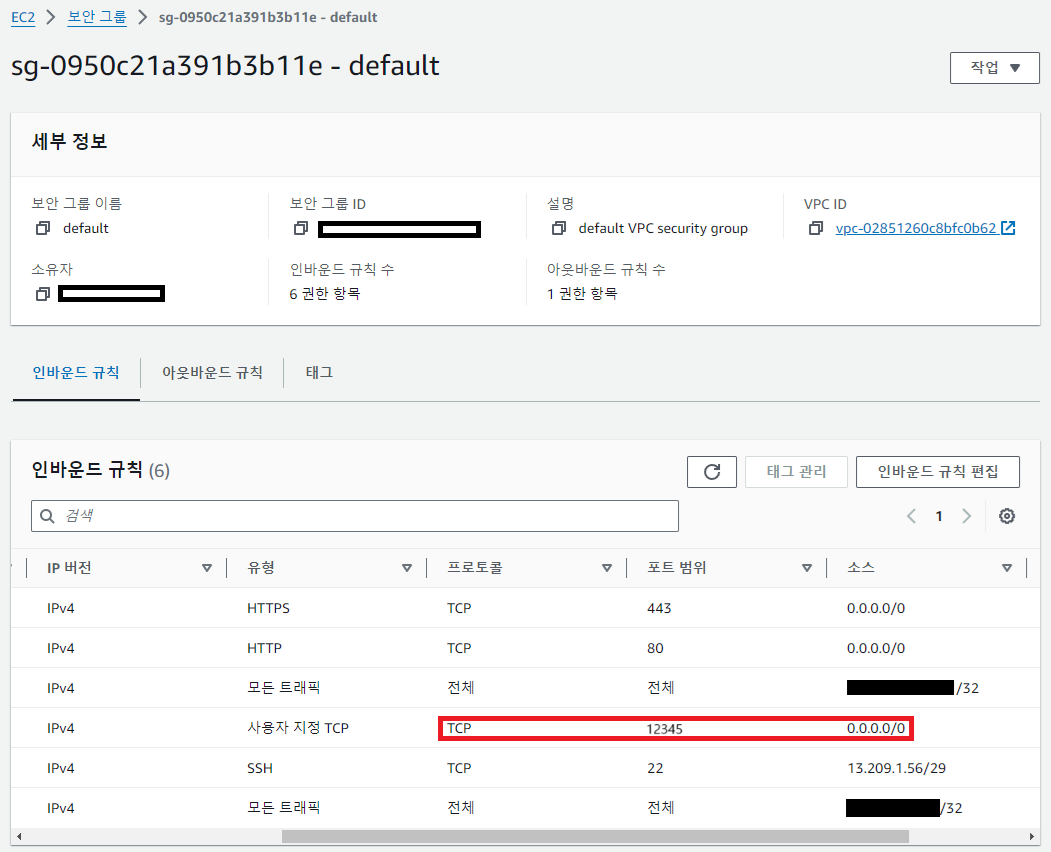1051x852 pixels.
Task: Open tag management via 태그 관리 button
Action: click(x=796, y=471)
